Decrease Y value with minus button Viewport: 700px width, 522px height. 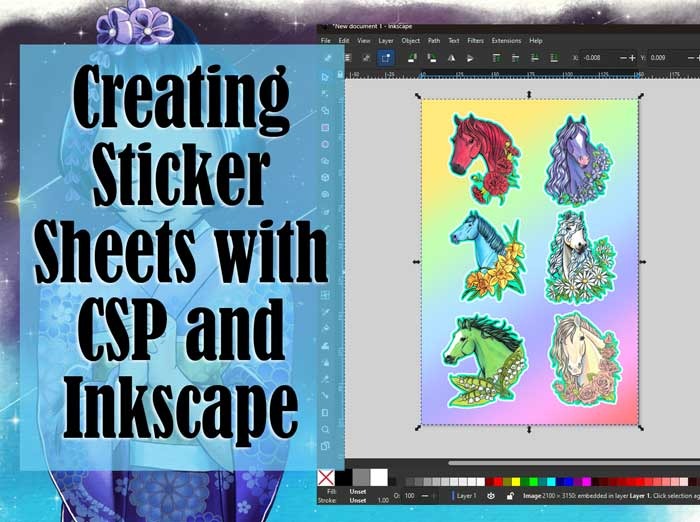coord(691,58)
